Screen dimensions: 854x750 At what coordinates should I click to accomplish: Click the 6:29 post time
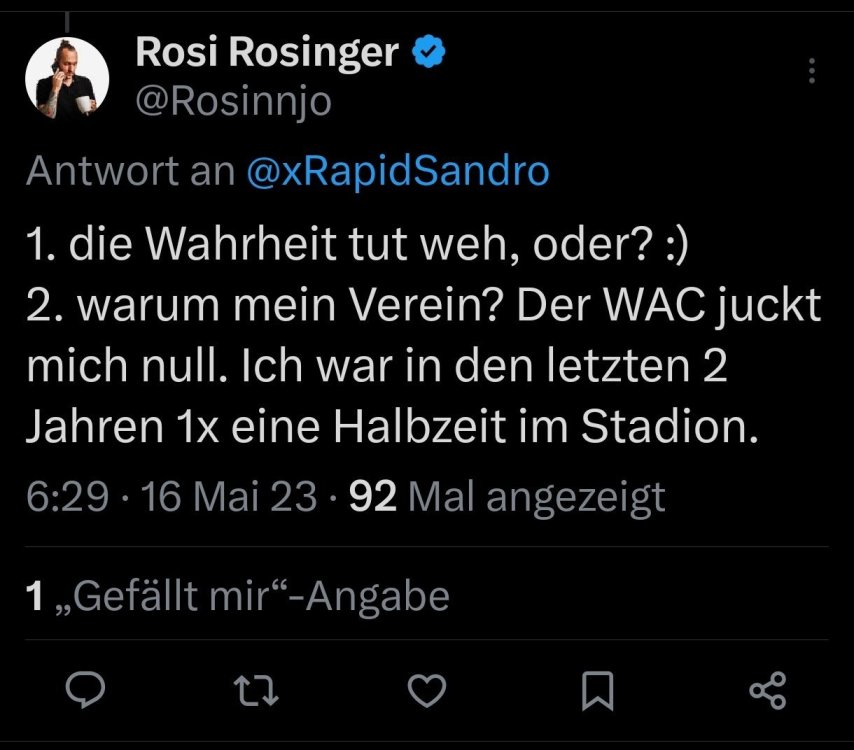(x=67, y=495)
